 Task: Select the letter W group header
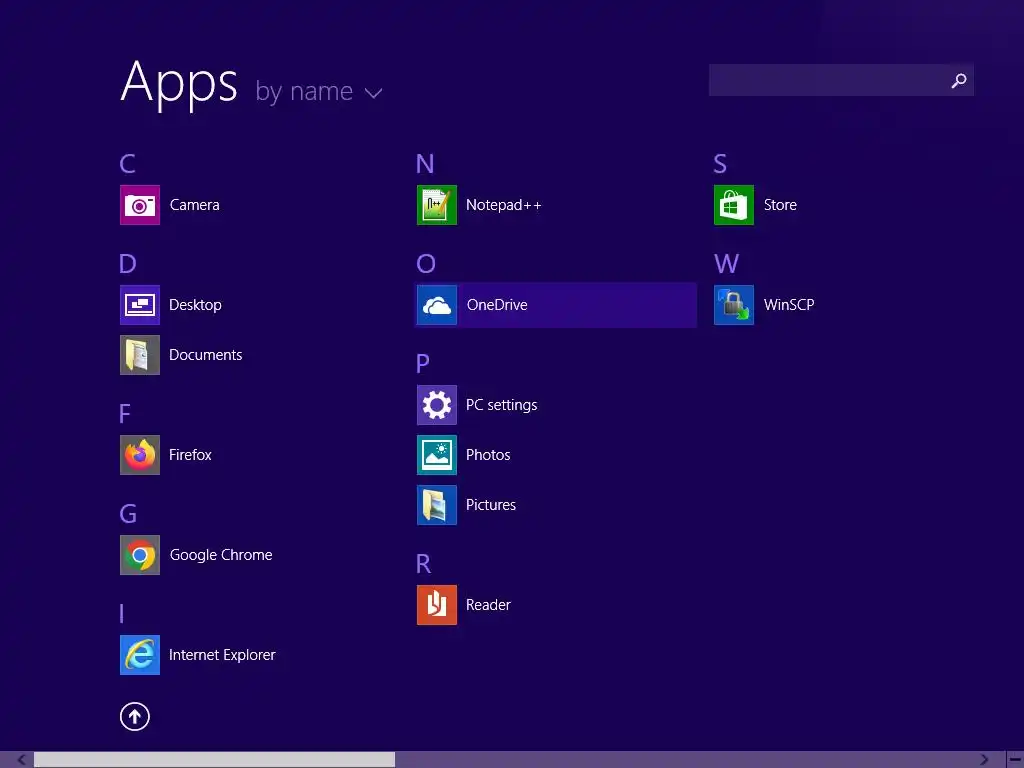[x=726, y=263]
